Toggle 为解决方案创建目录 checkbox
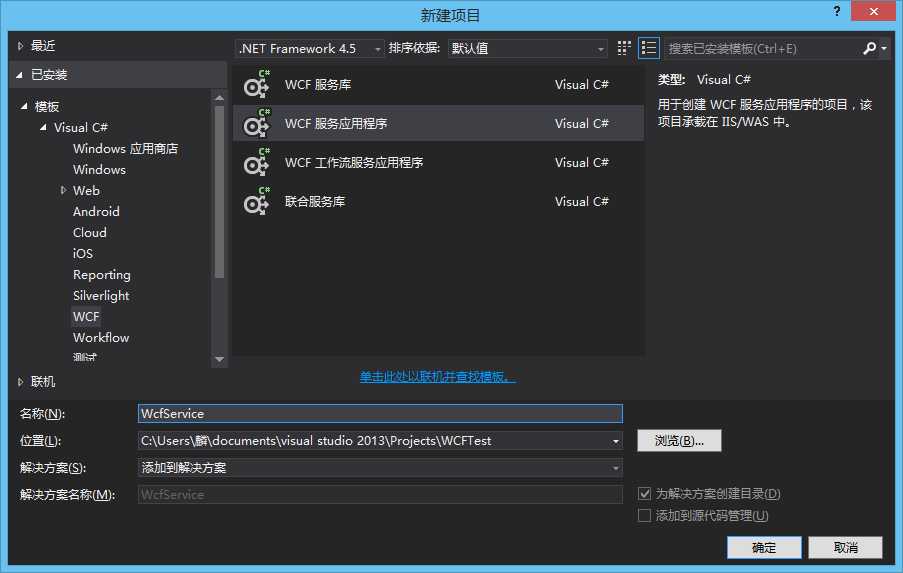Screen dimensions: 903x573 point(644,494)
